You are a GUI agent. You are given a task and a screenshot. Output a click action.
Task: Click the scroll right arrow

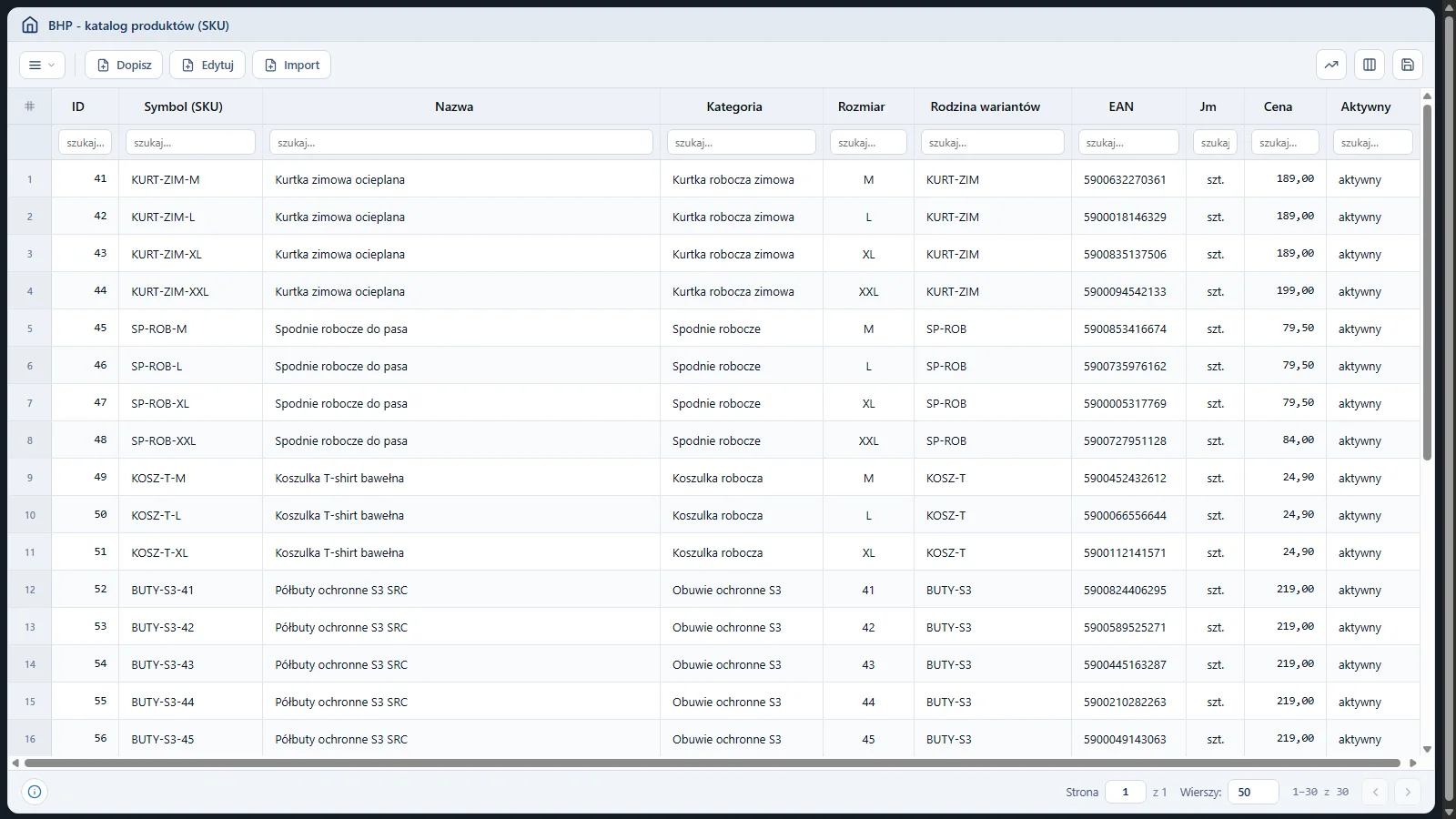(x=1412, y=763)
